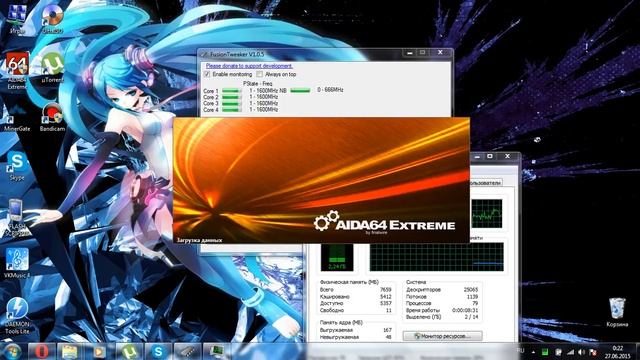Click the 'Please donate to support development' link

249,66
